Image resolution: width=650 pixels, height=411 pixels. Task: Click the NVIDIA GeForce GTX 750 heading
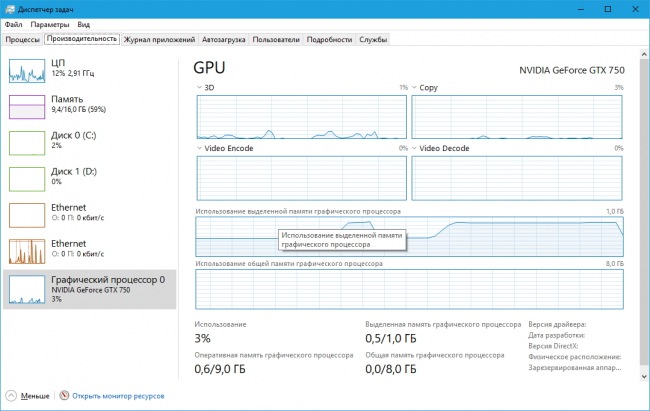pos(572,71)
